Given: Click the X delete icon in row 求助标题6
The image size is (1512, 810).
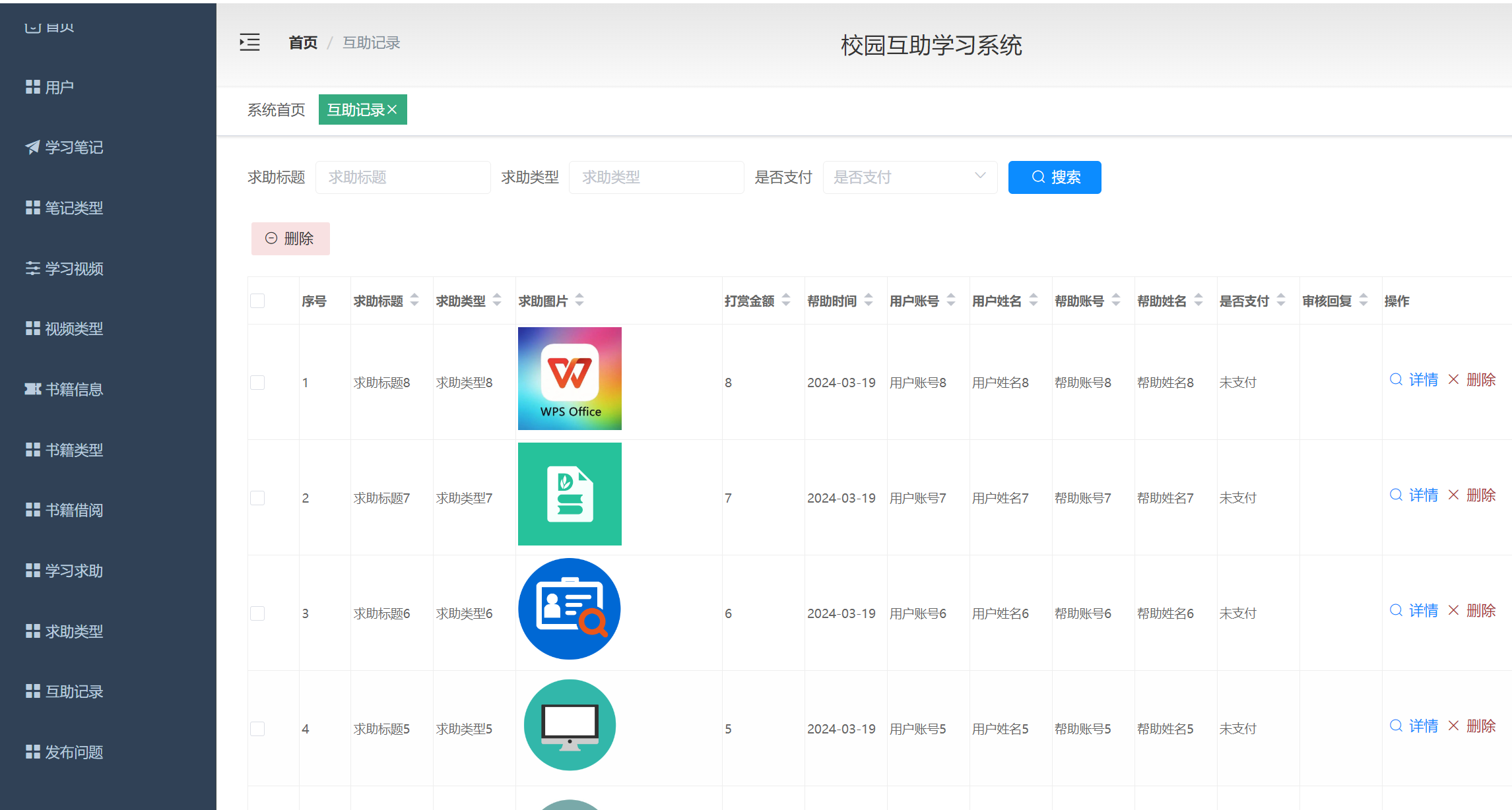Looking at the screenshot, I should click(x=1453, y=610).
